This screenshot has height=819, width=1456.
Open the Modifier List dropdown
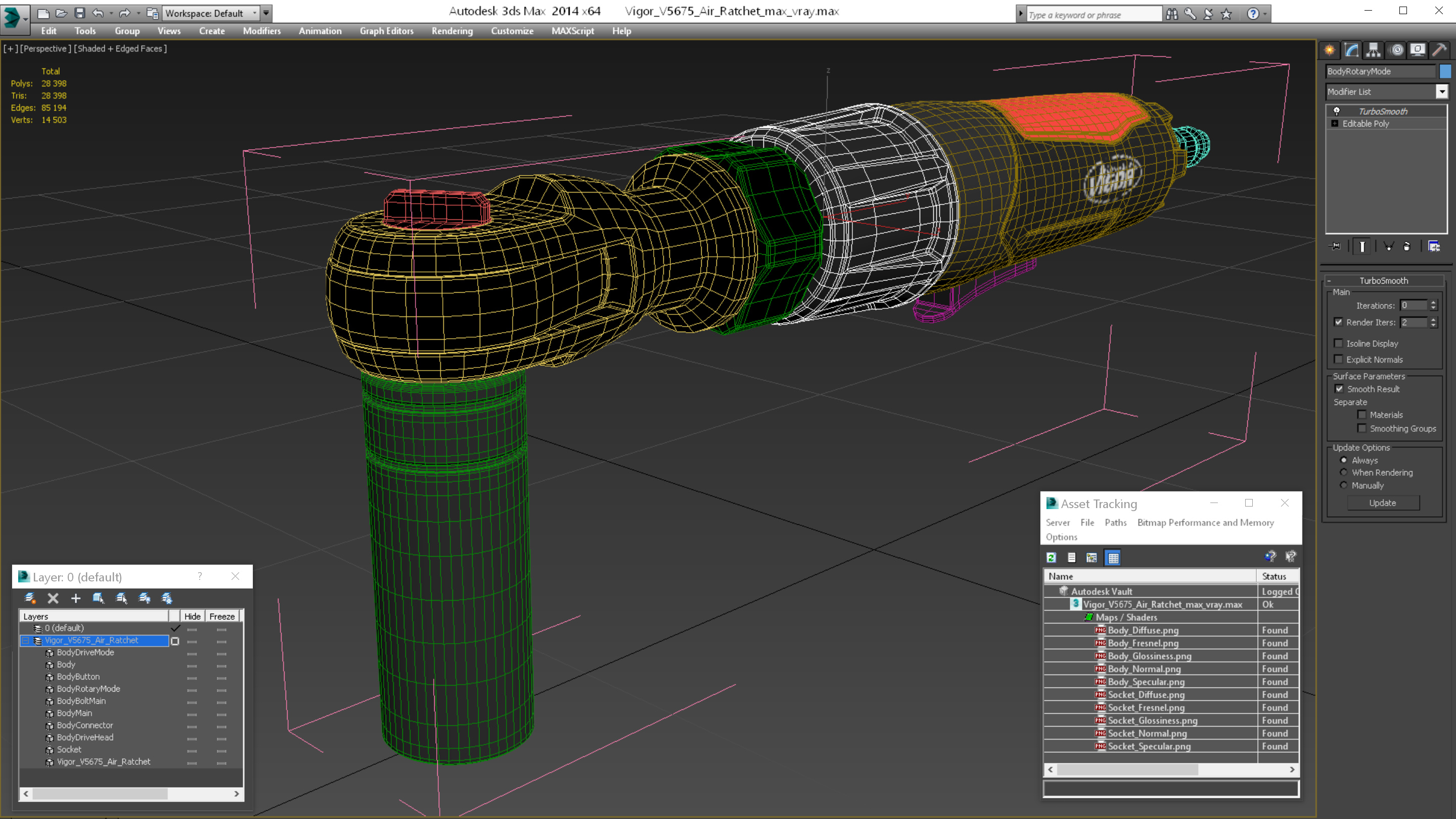(1442, 92)
